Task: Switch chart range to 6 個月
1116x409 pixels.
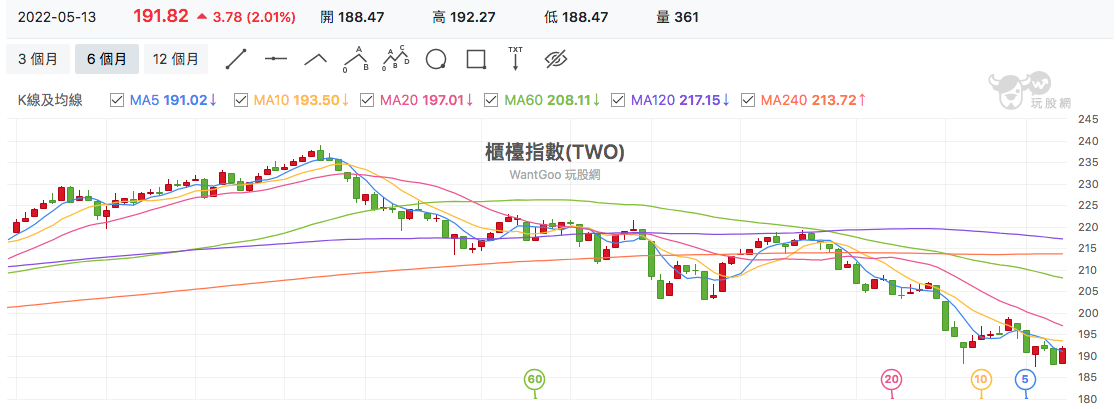Action: click(107, 59)
